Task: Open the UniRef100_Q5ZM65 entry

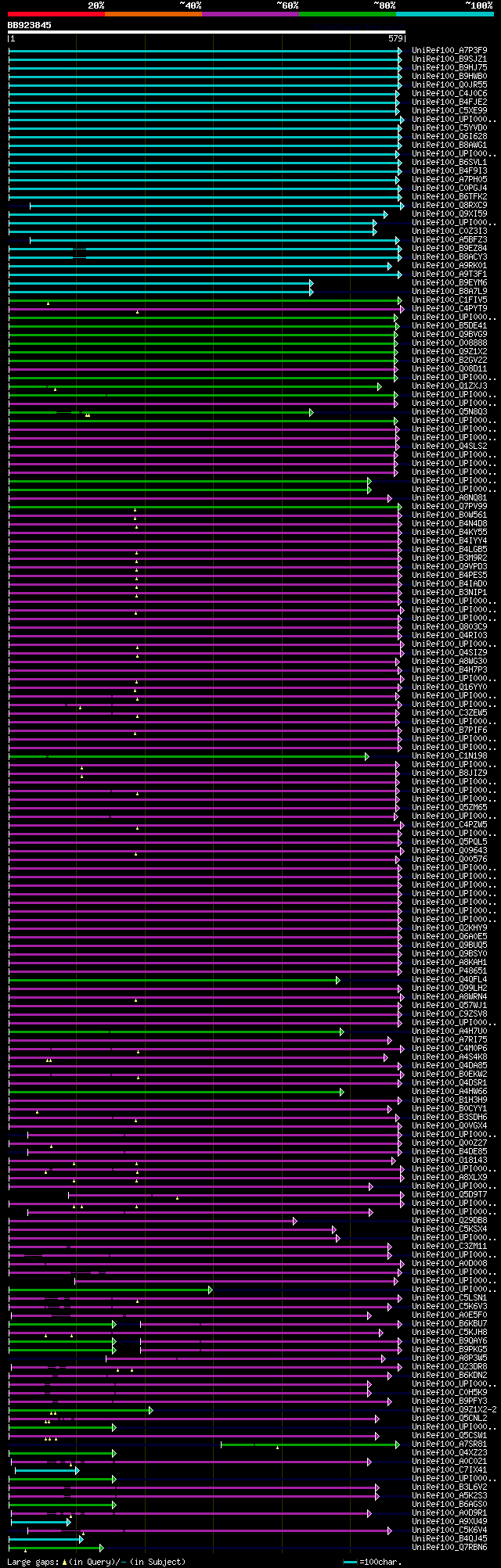Action: [x=449, y=807]
